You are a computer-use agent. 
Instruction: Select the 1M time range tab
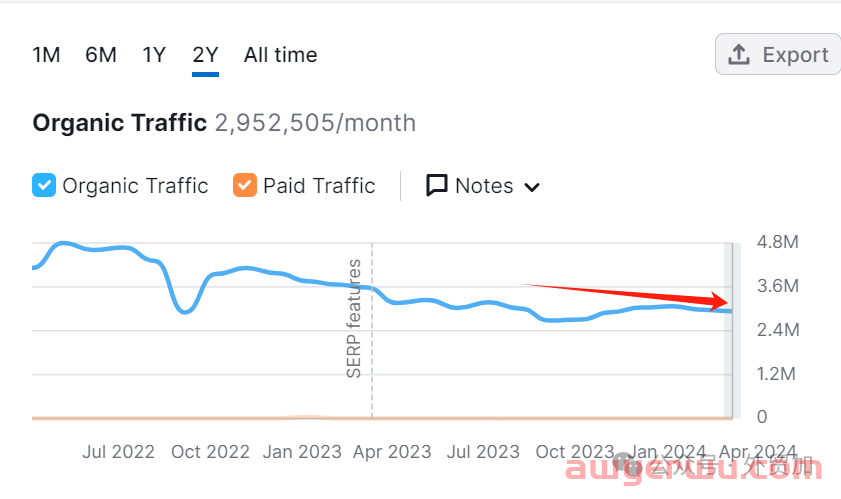[x=46, y=55]
